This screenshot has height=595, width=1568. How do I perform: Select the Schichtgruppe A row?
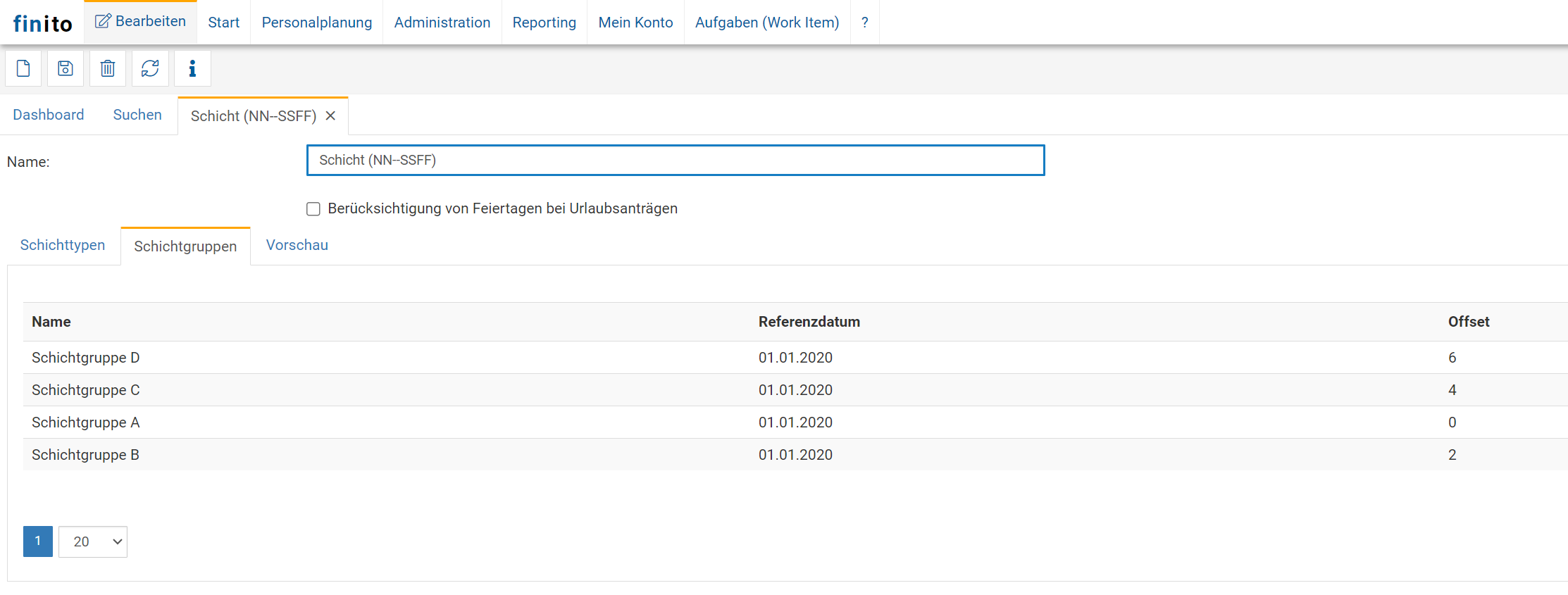86,422
